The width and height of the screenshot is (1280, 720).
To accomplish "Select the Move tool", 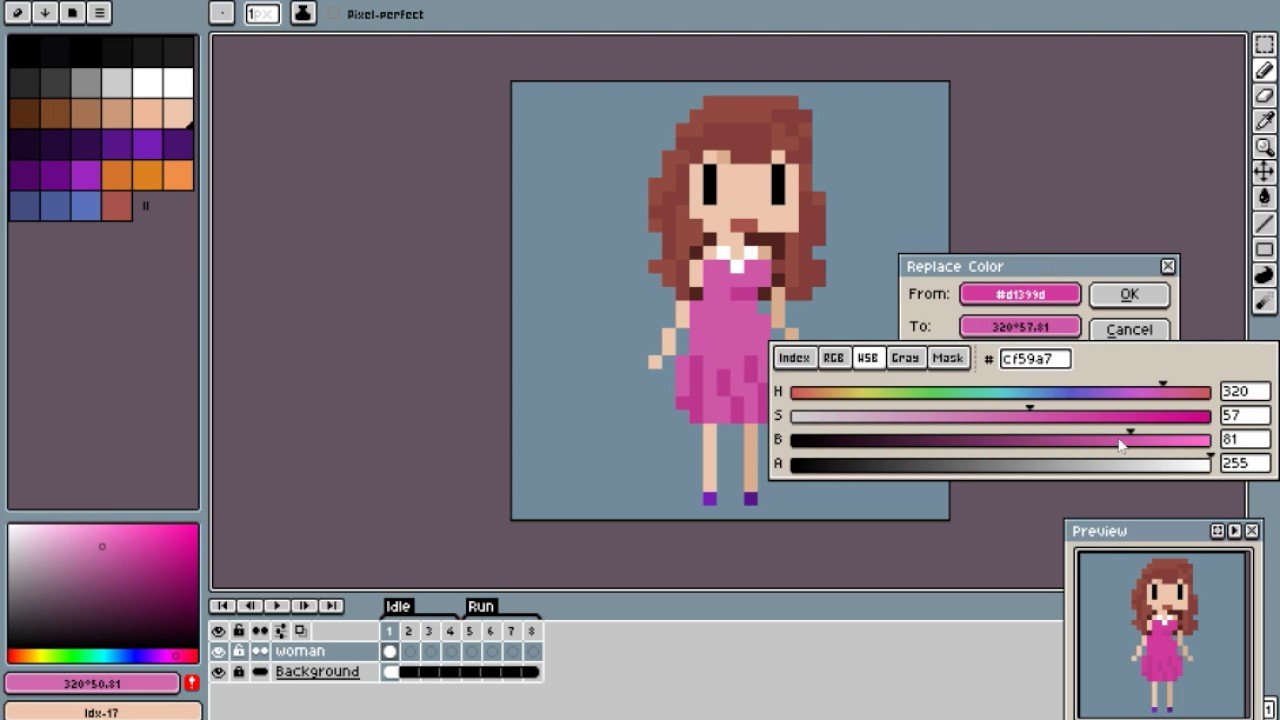I will click(1264, 173).
